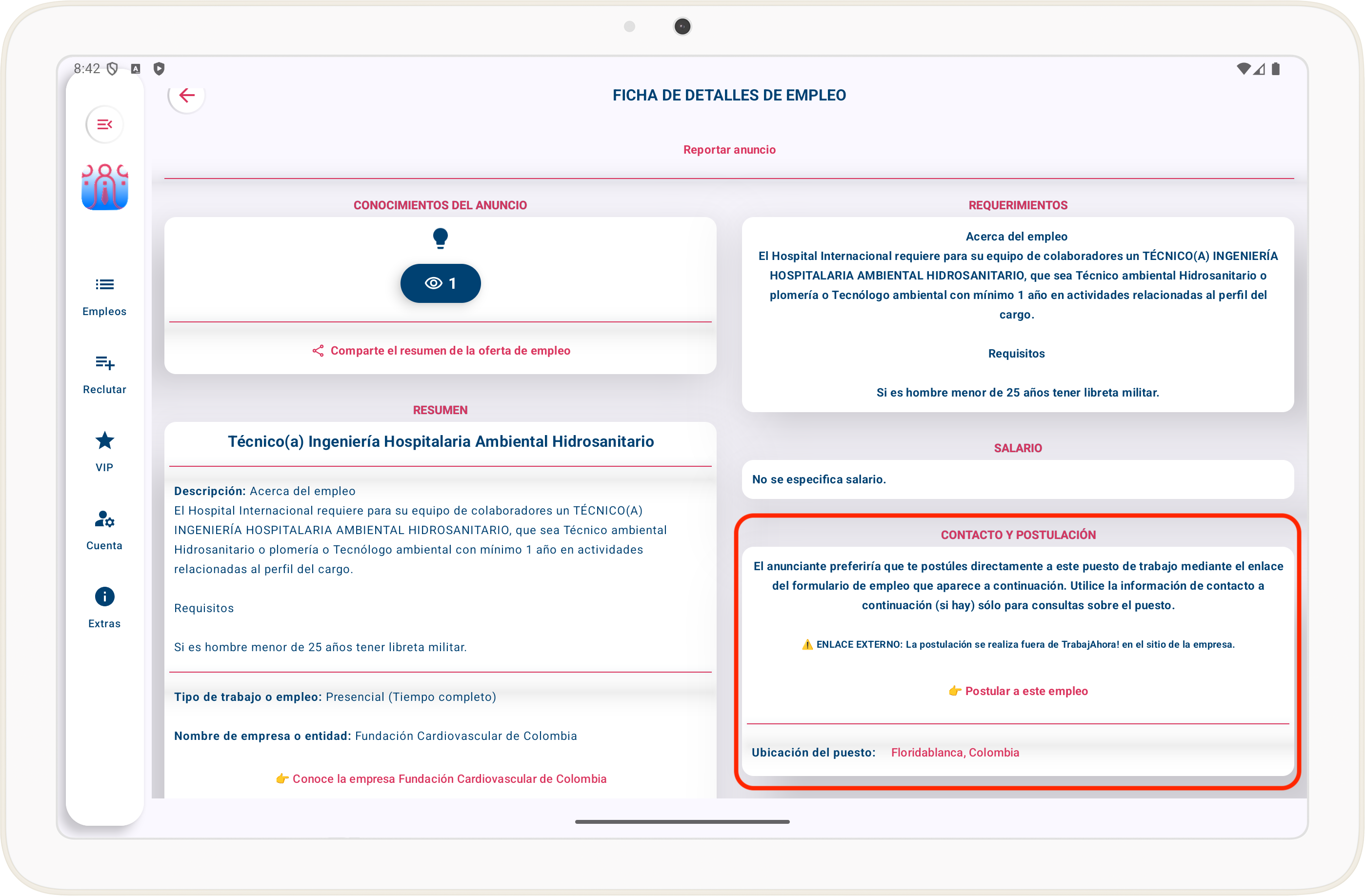Open Cuenta account settings icon

104,519
